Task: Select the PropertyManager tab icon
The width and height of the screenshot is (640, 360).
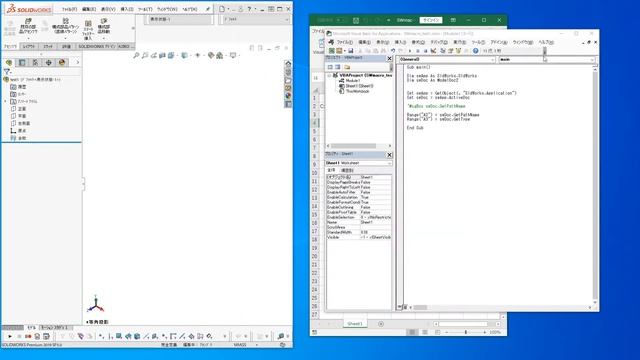Action: pos(22,62)
